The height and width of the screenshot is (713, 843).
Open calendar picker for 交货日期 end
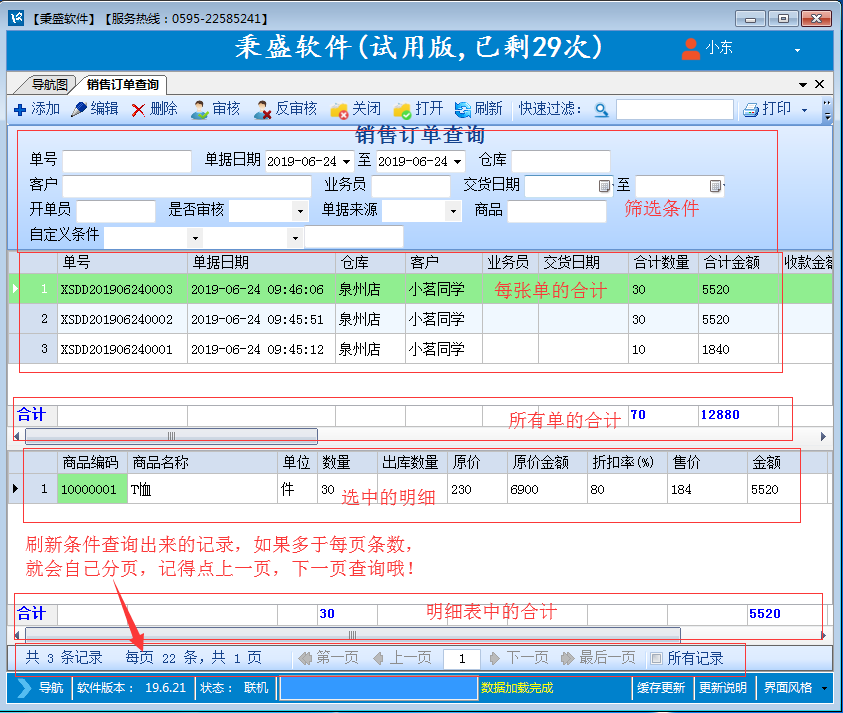715,186
